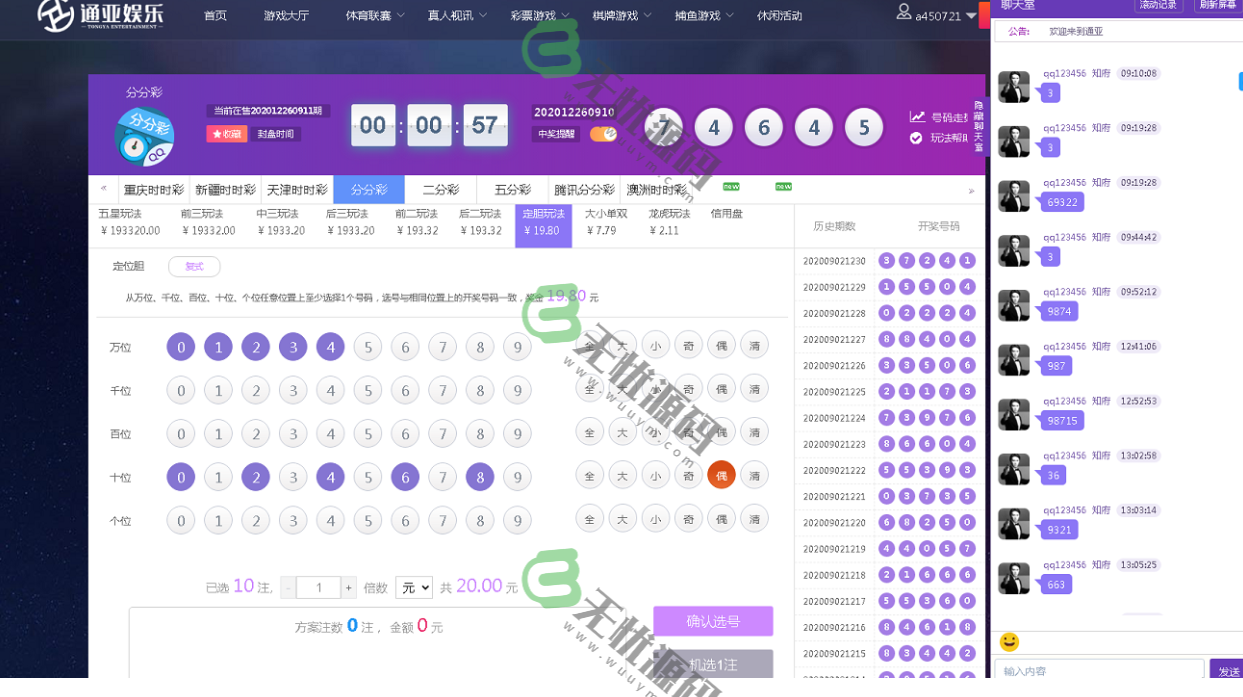Click the 确认选号 confirm button
The height and width of the screenshot is (697, 1243).
coord(712,621)
